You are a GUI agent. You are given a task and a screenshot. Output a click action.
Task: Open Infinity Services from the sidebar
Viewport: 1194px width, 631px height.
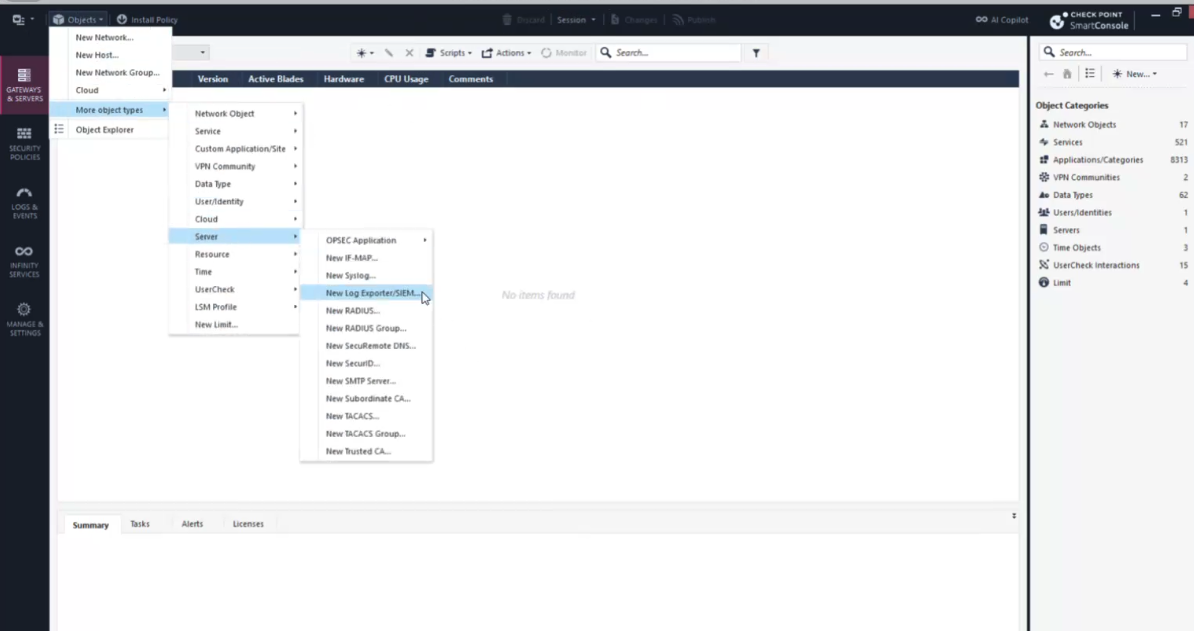[24, 261]
